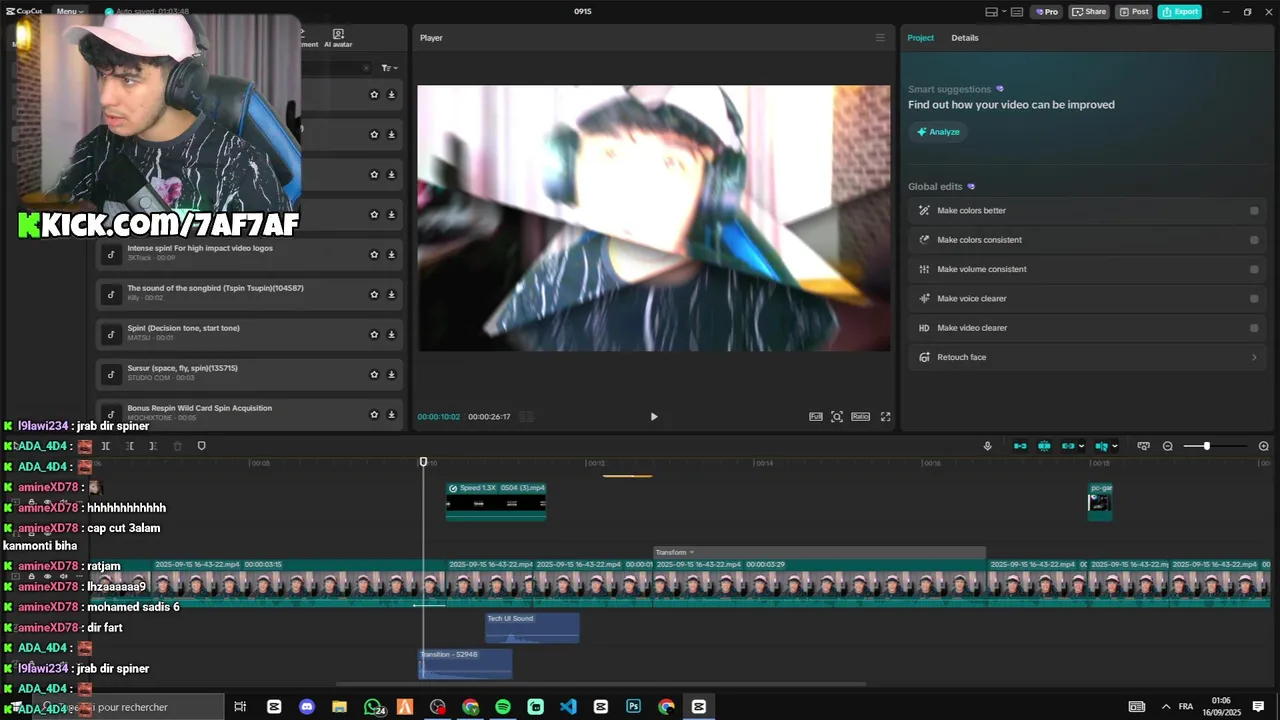Toggle the linkage icon
Image resolution: width=1280 pixels, height=720 pixels.
[x=1068, y=446]
